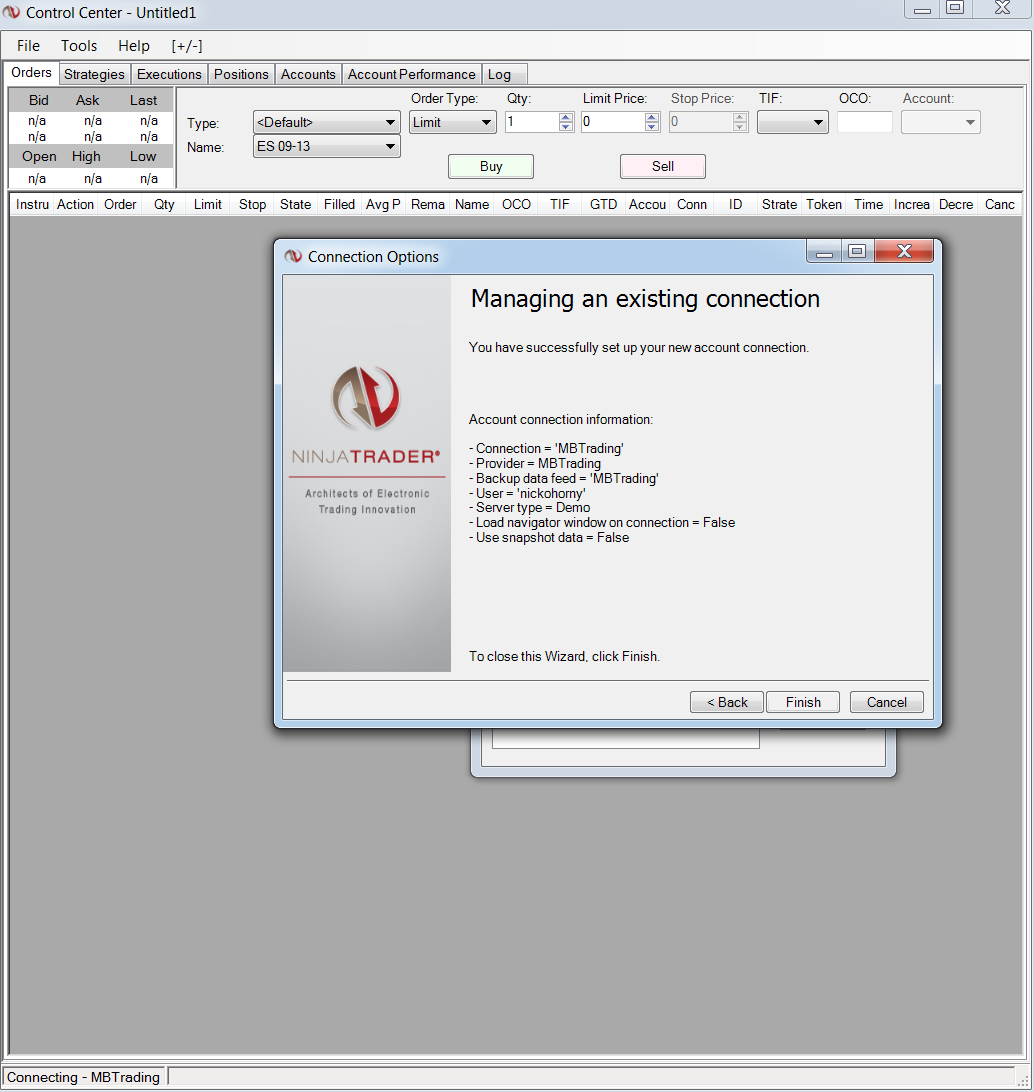
Task: Close the Connection Options dialog with the red X
Action: (x=904, y=251)
